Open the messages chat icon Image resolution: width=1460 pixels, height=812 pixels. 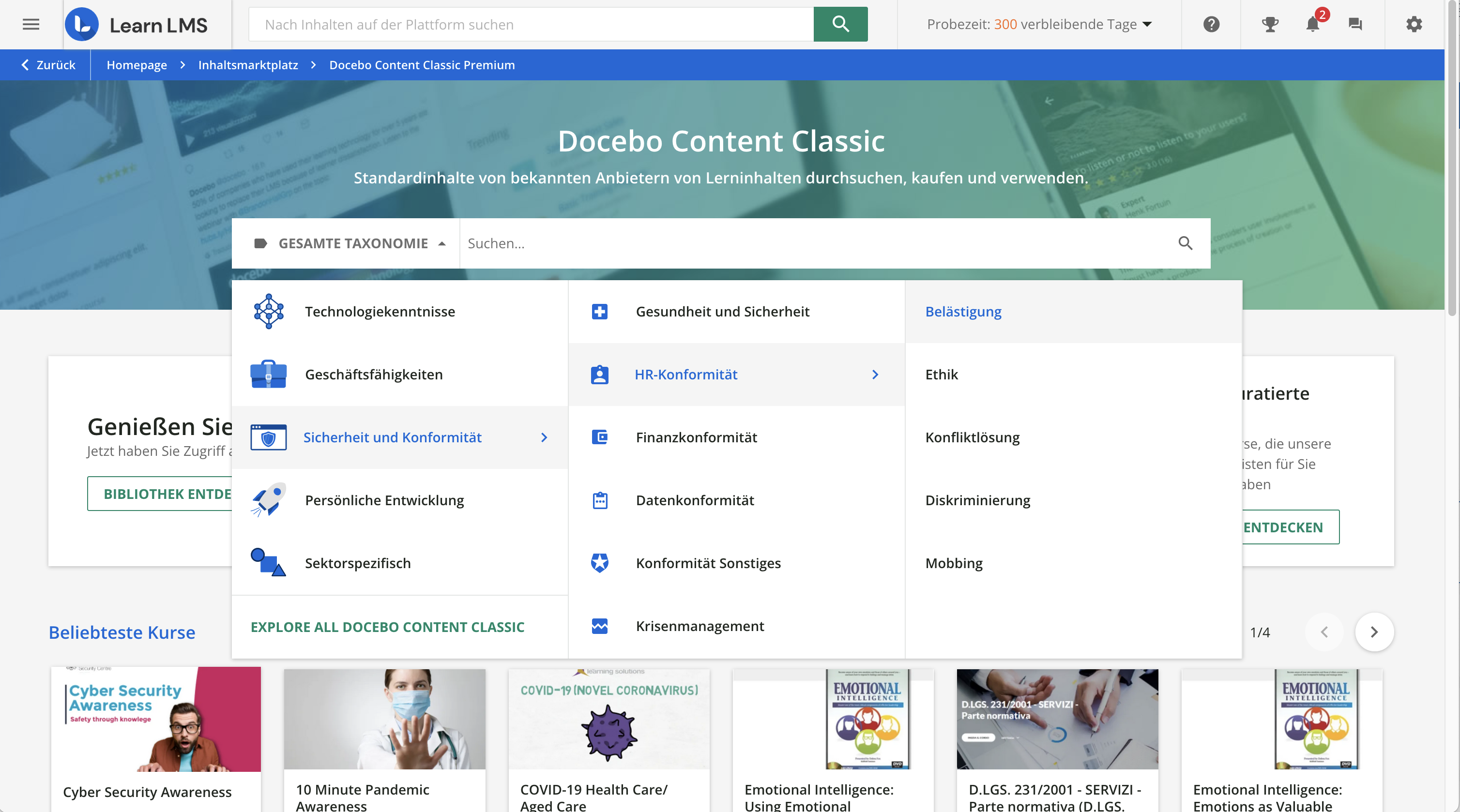tap(1355, 24)
